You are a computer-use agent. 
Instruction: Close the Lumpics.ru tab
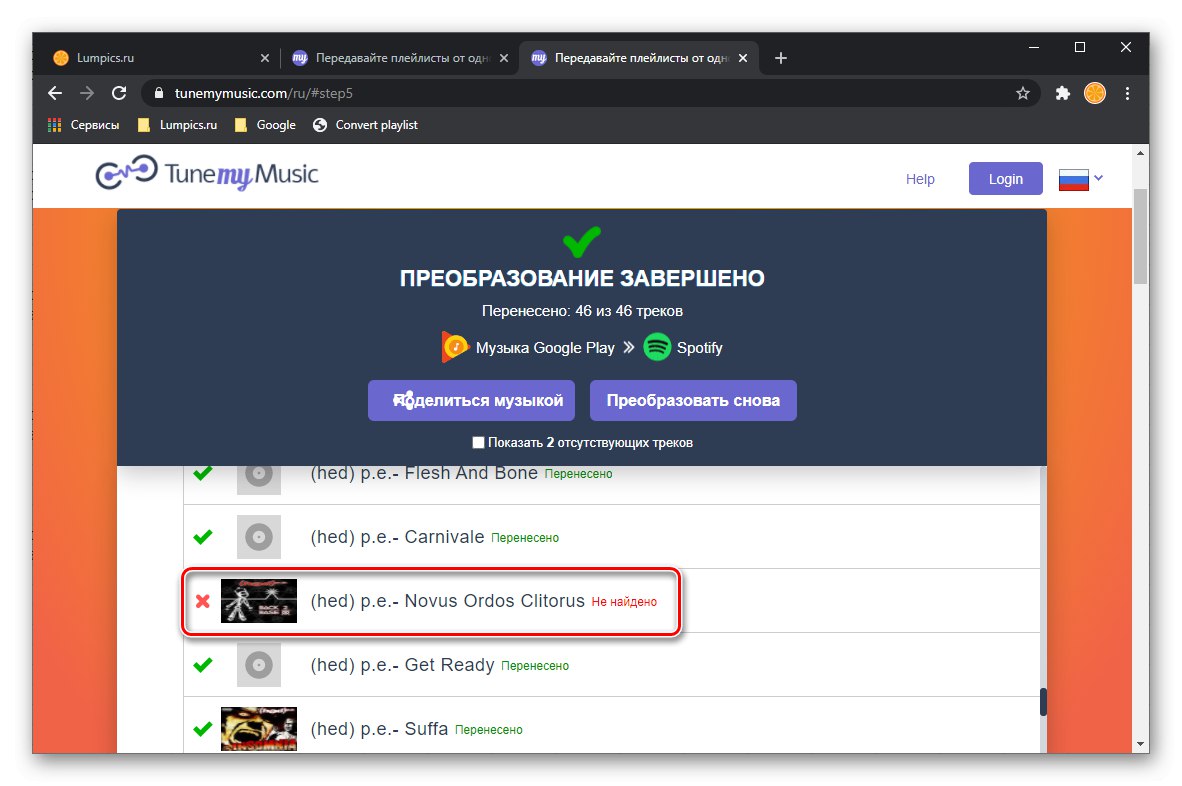(265, 58)
